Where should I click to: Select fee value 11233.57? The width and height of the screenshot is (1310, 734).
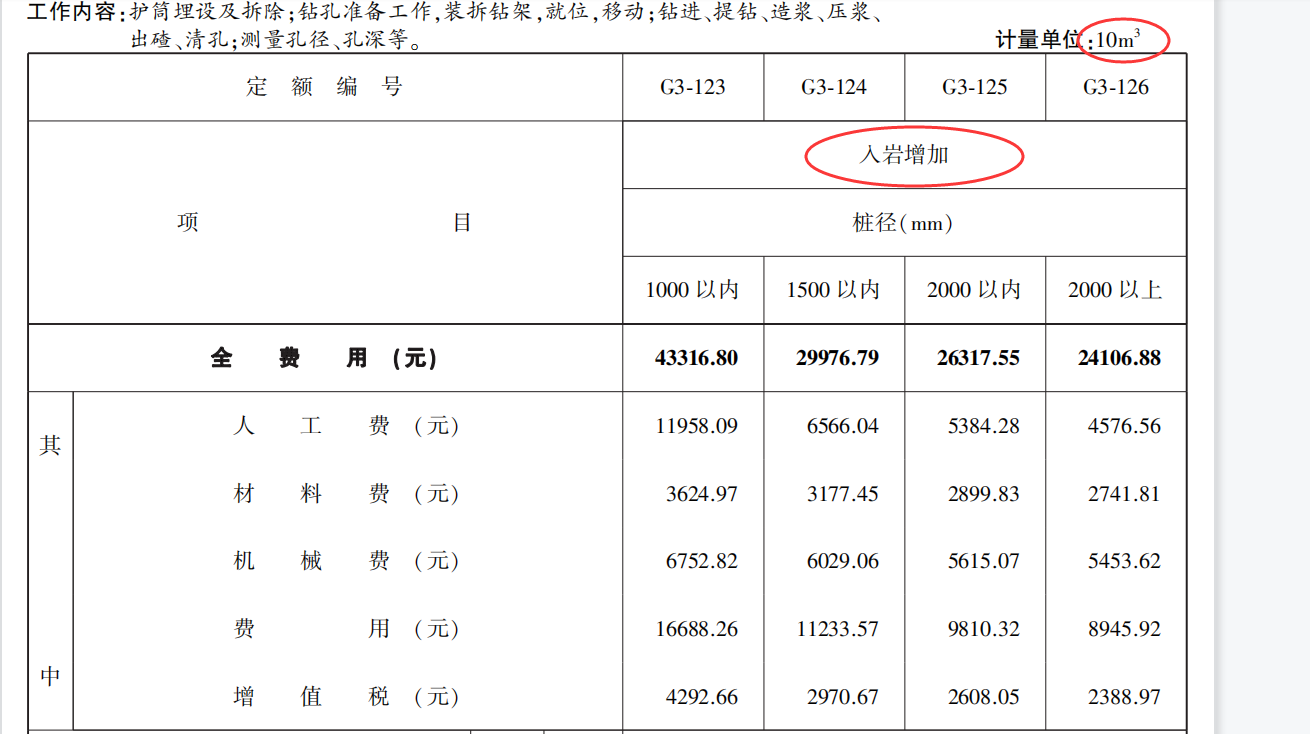pyautogui.click(x=838, y=629)
